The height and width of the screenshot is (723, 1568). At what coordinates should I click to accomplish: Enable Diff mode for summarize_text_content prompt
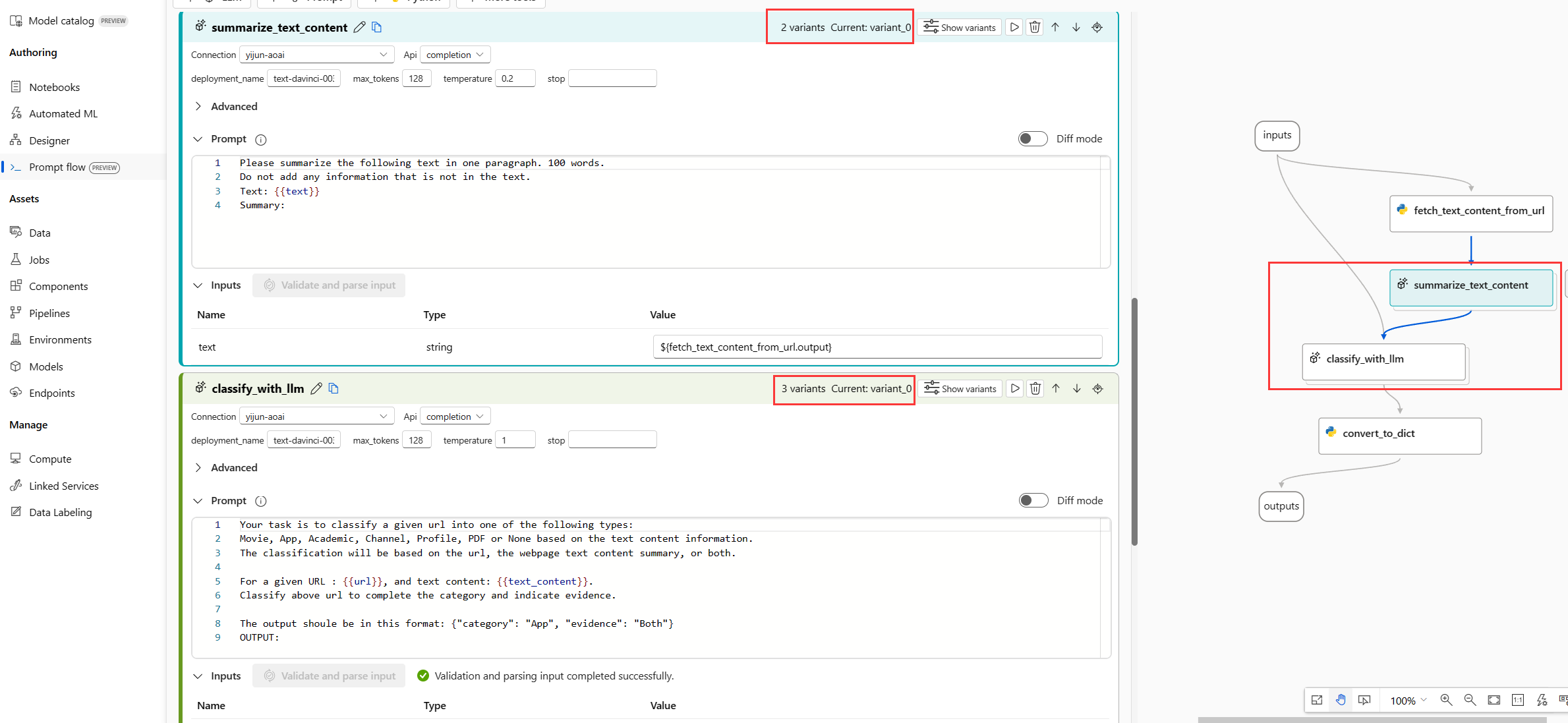click(x=1032, y=139)
